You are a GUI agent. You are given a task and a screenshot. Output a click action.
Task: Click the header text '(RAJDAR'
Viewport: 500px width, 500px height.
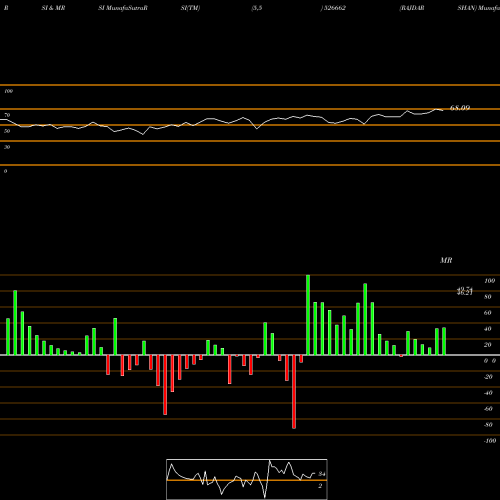click(412, 8)
